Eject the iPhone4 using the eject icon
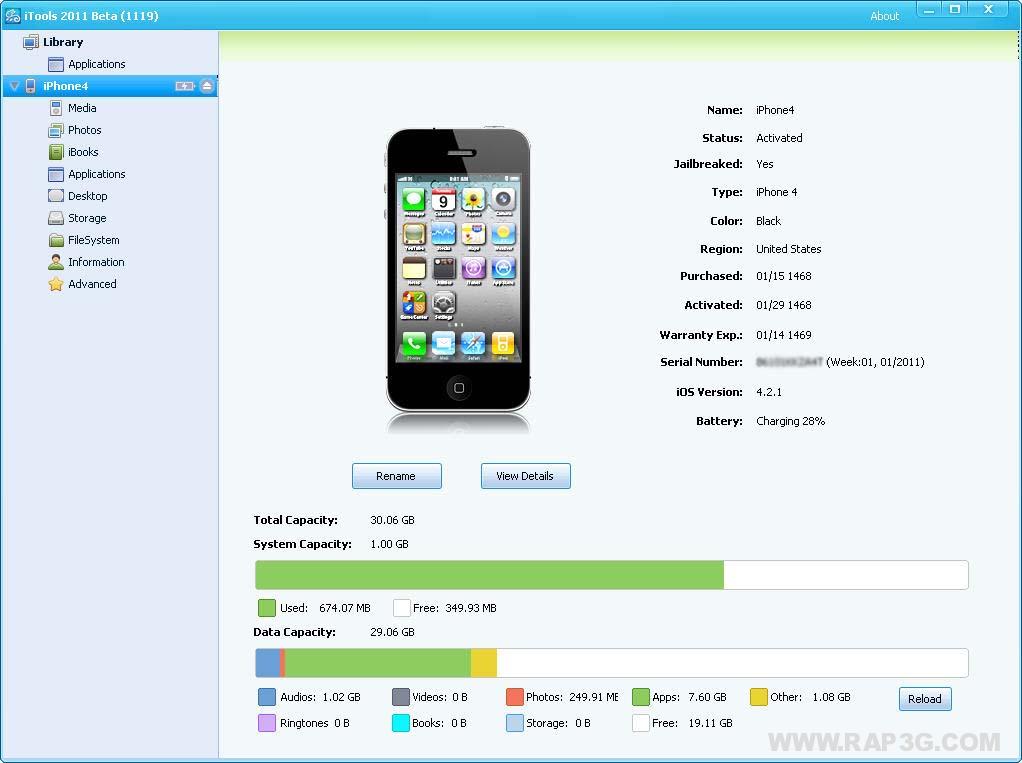 coord(207,86)
